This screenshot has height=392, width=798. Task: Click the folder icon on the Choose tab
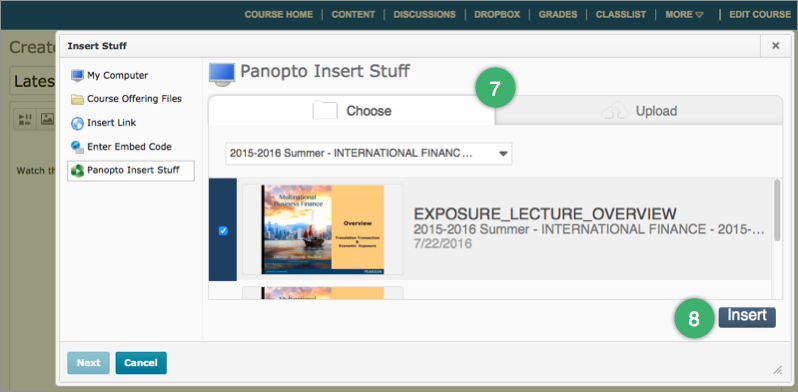(325, 110)
